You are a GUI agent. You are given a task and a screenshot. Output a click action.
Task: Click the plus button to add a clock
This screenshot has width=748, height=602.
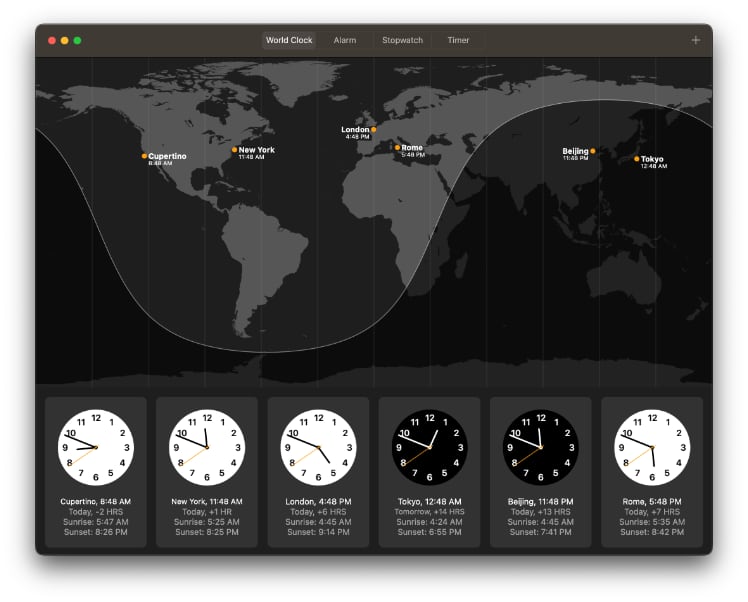pyautogui.click(x=695, y=40)
